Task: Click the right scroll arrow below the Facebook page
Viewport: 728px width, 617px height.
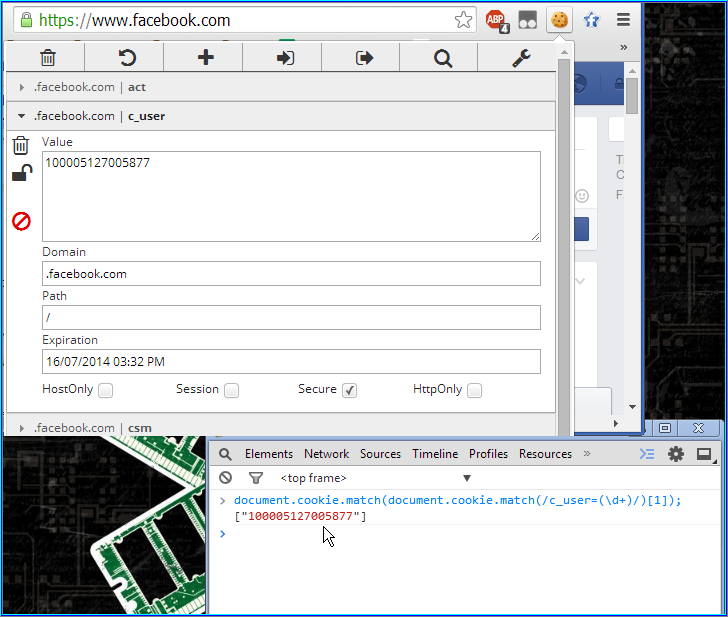Action: click(x=616, y=423)
